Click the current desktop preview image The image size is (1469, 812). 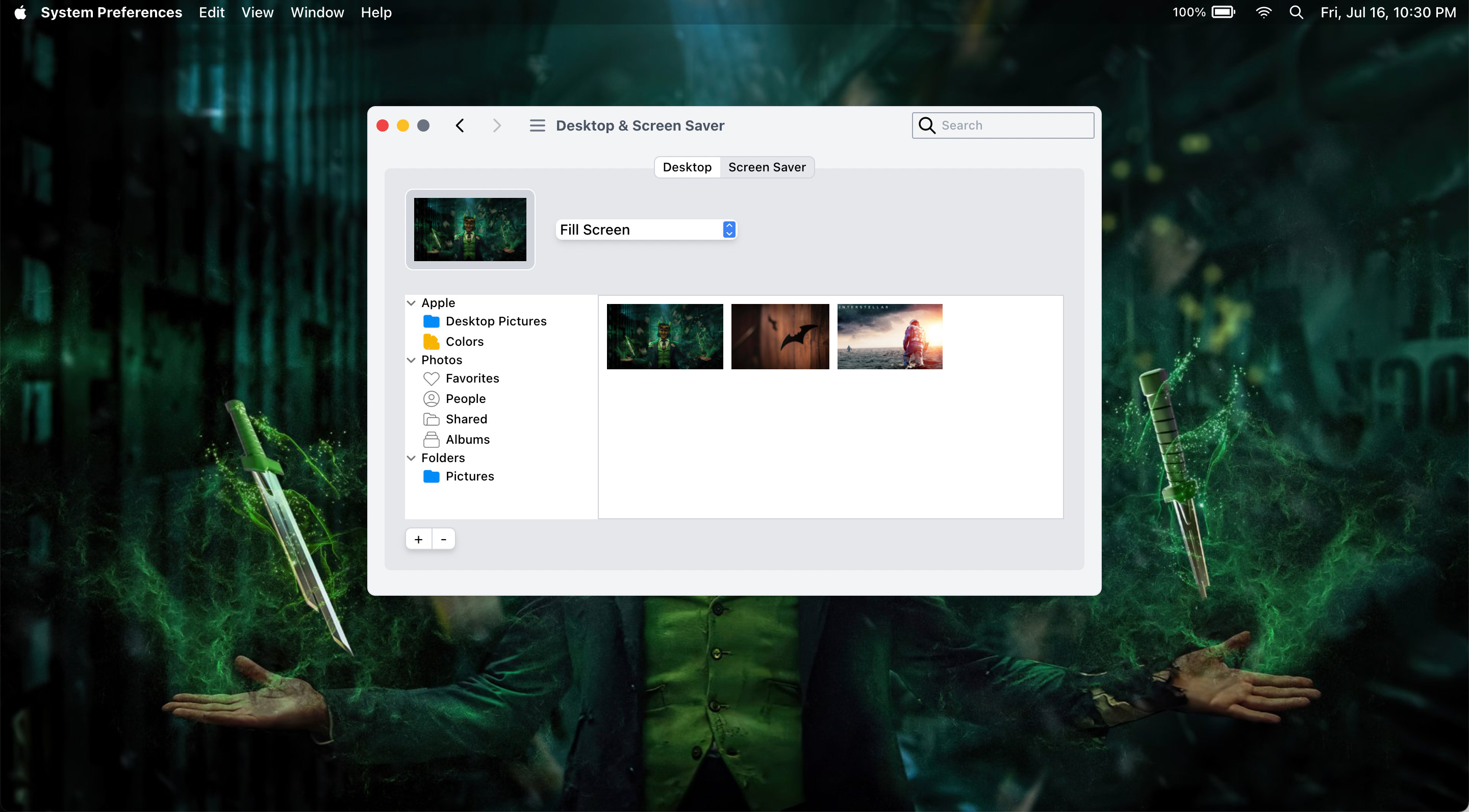[x=470, y=229]
